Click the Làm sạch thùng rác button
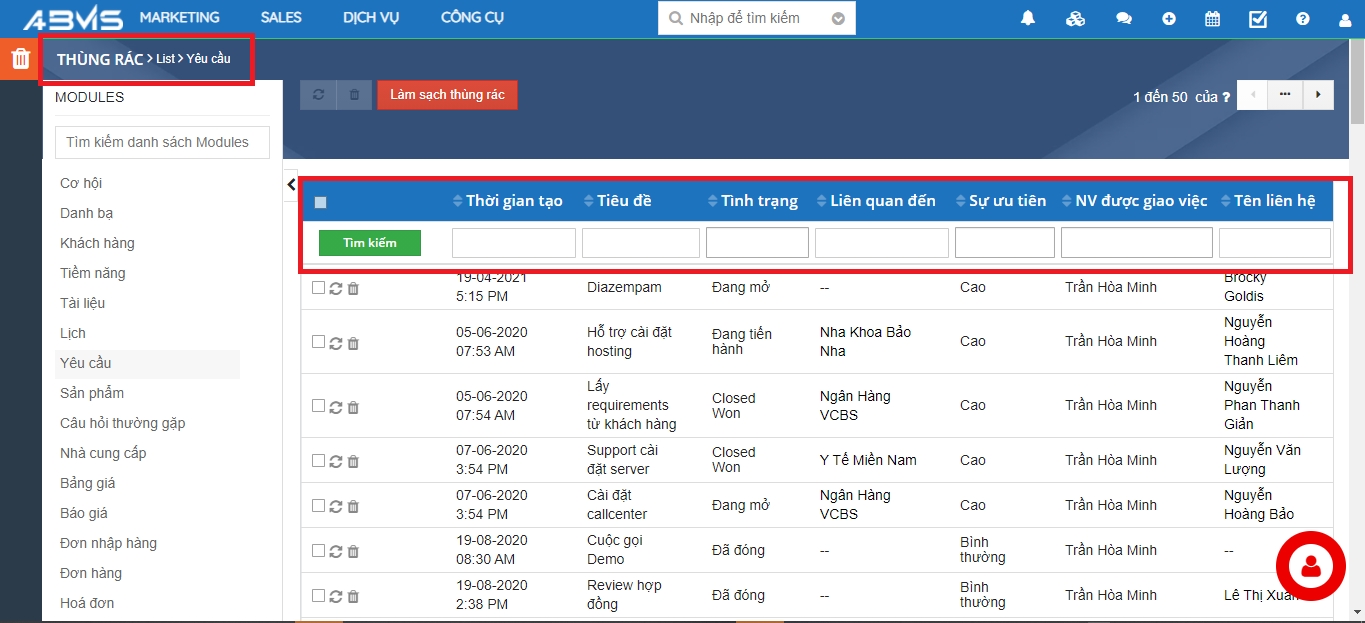 coord(447,95)
